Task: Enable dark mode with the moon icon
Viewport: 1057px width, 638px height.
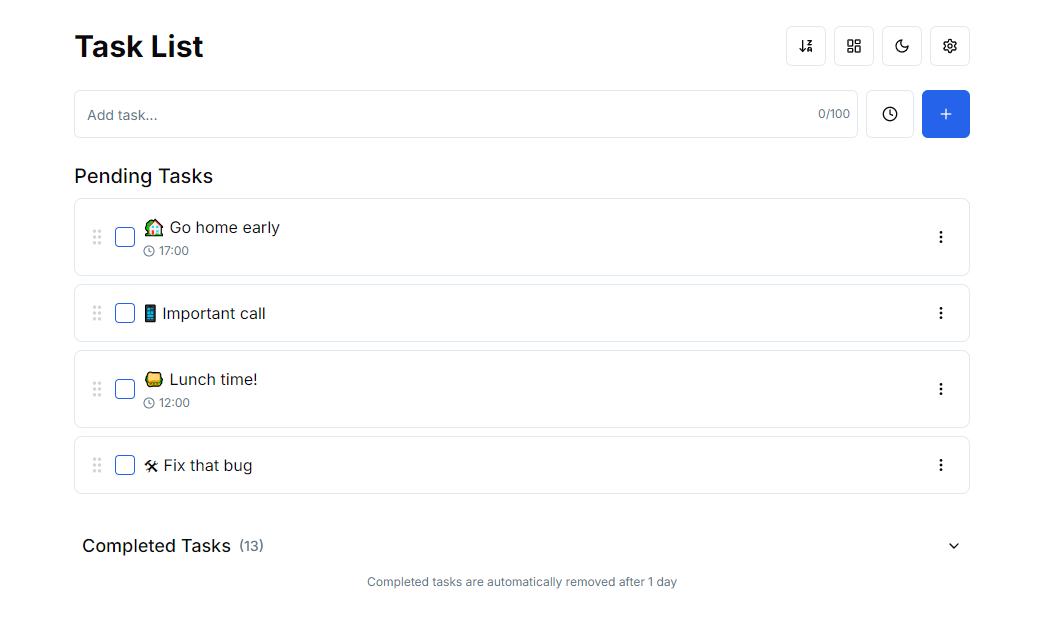Action: [x=902, y=45]
